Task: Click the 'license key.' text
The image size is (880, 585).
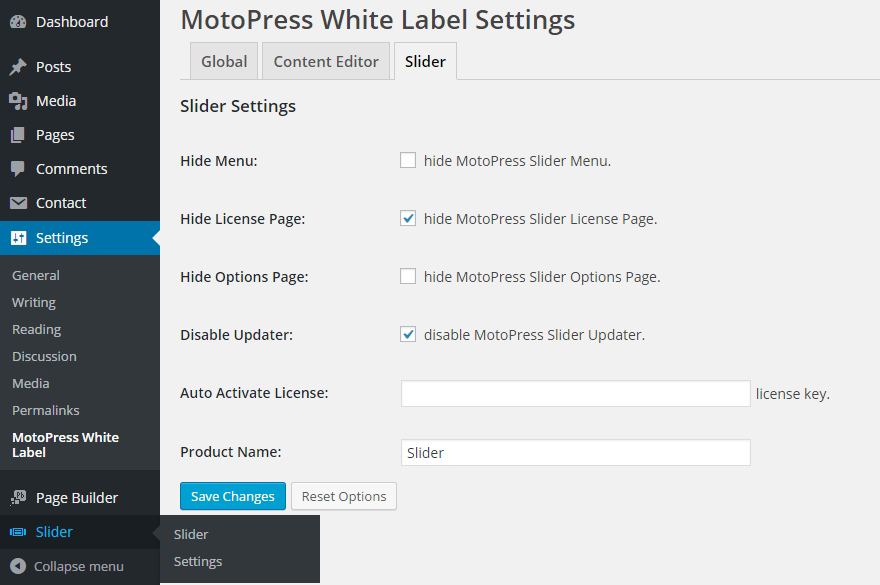Action: click(792, 394)
